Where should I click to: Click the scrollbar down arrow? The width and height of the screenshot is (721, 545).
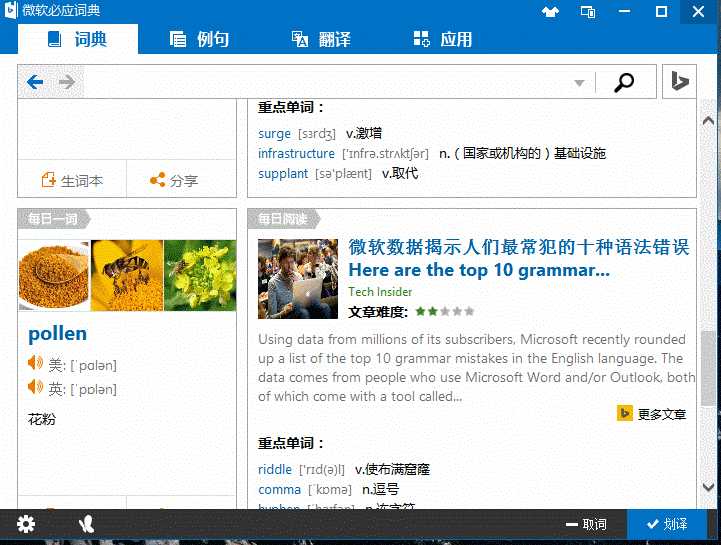click(x=709, y=486)
